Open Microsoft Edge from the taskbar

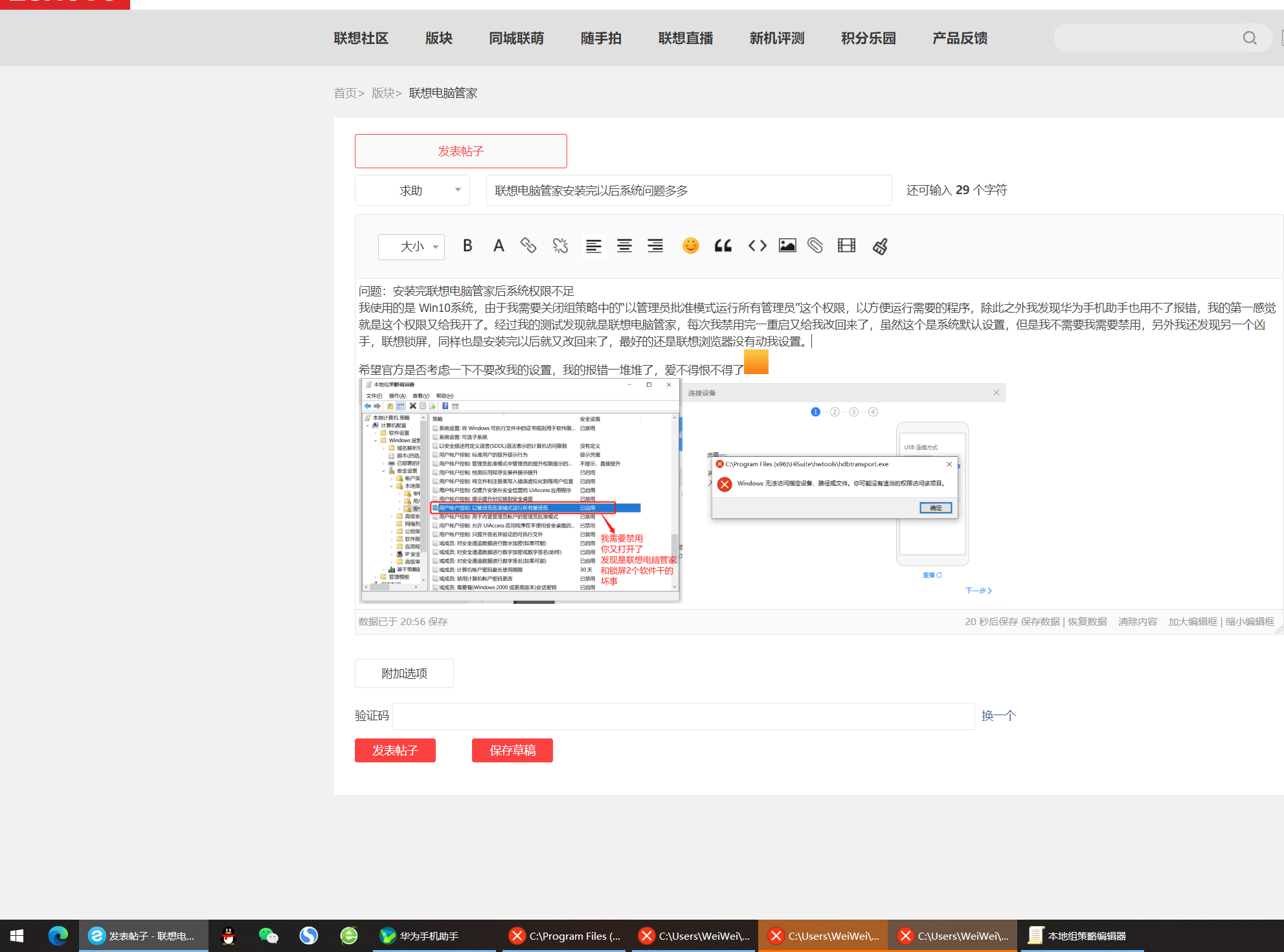(x=58, y=936)
